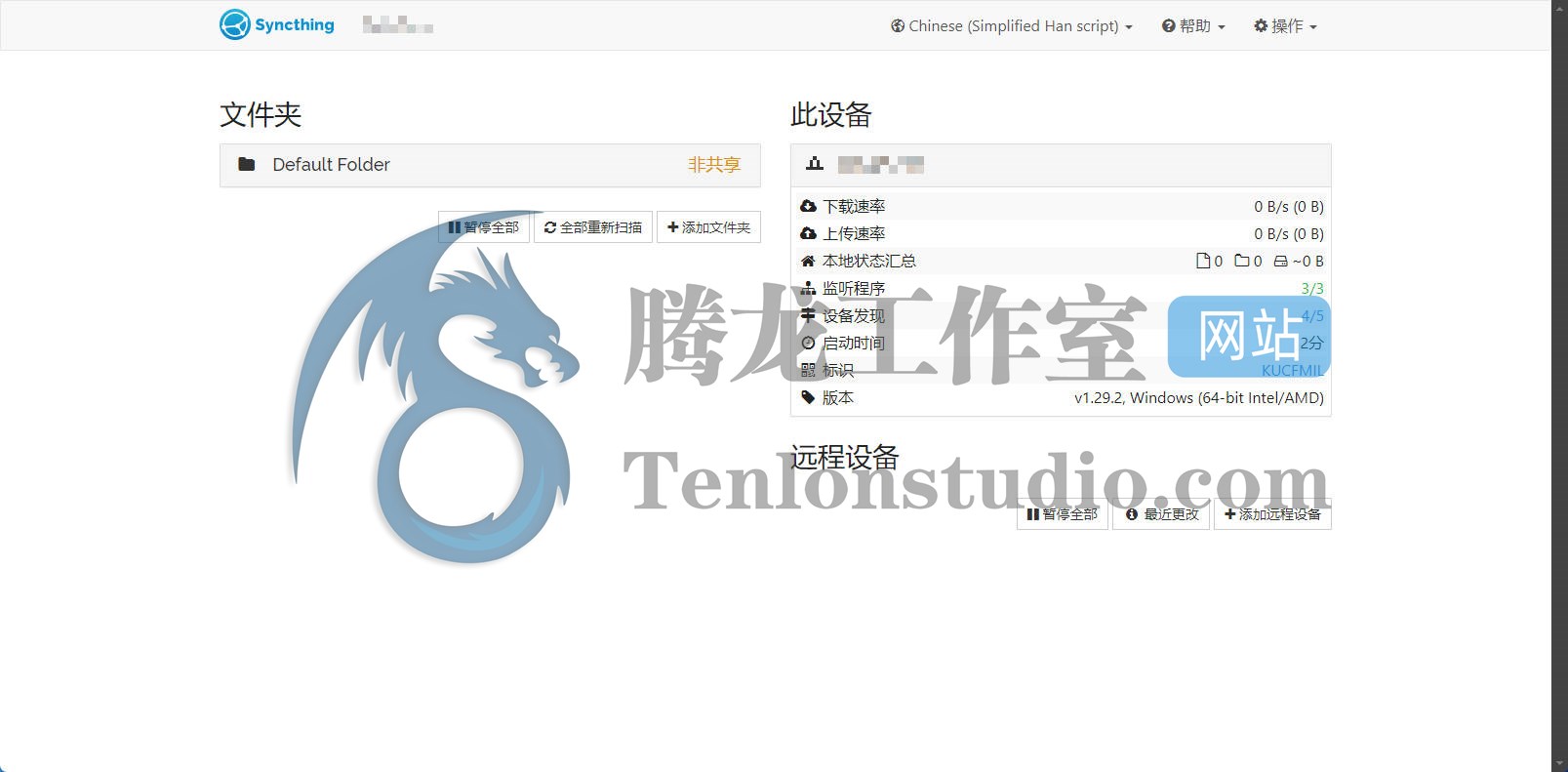Click the folder icon beside Default Folder

point(247,165)
